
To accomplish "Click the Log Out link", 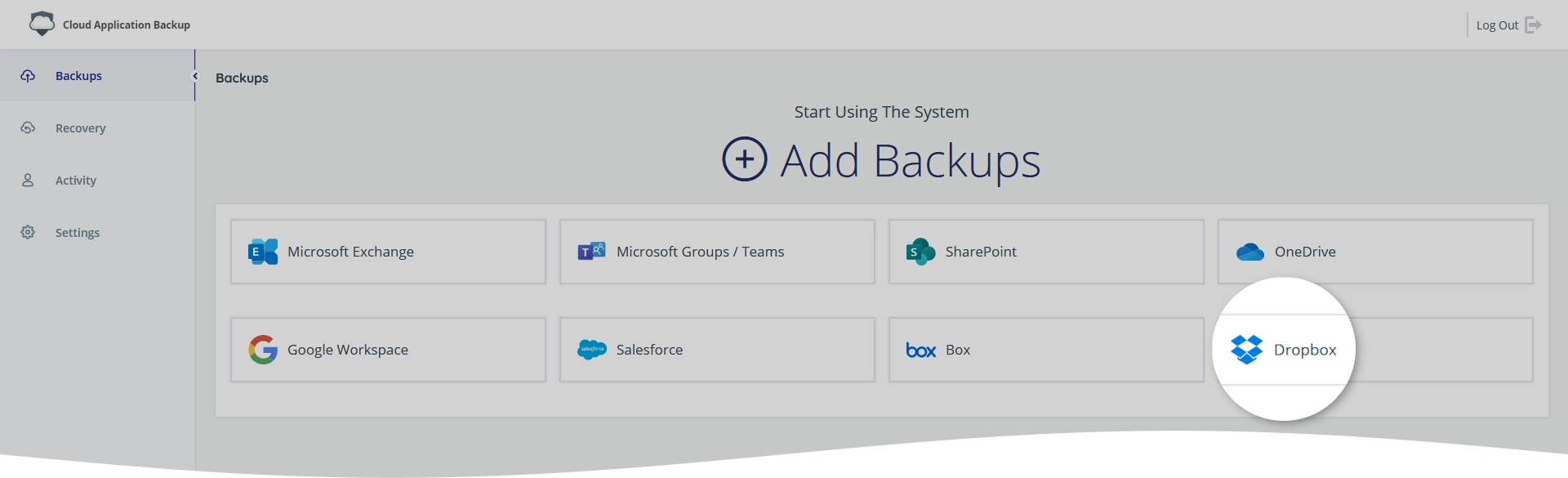I will click(x=1508, y=25).
